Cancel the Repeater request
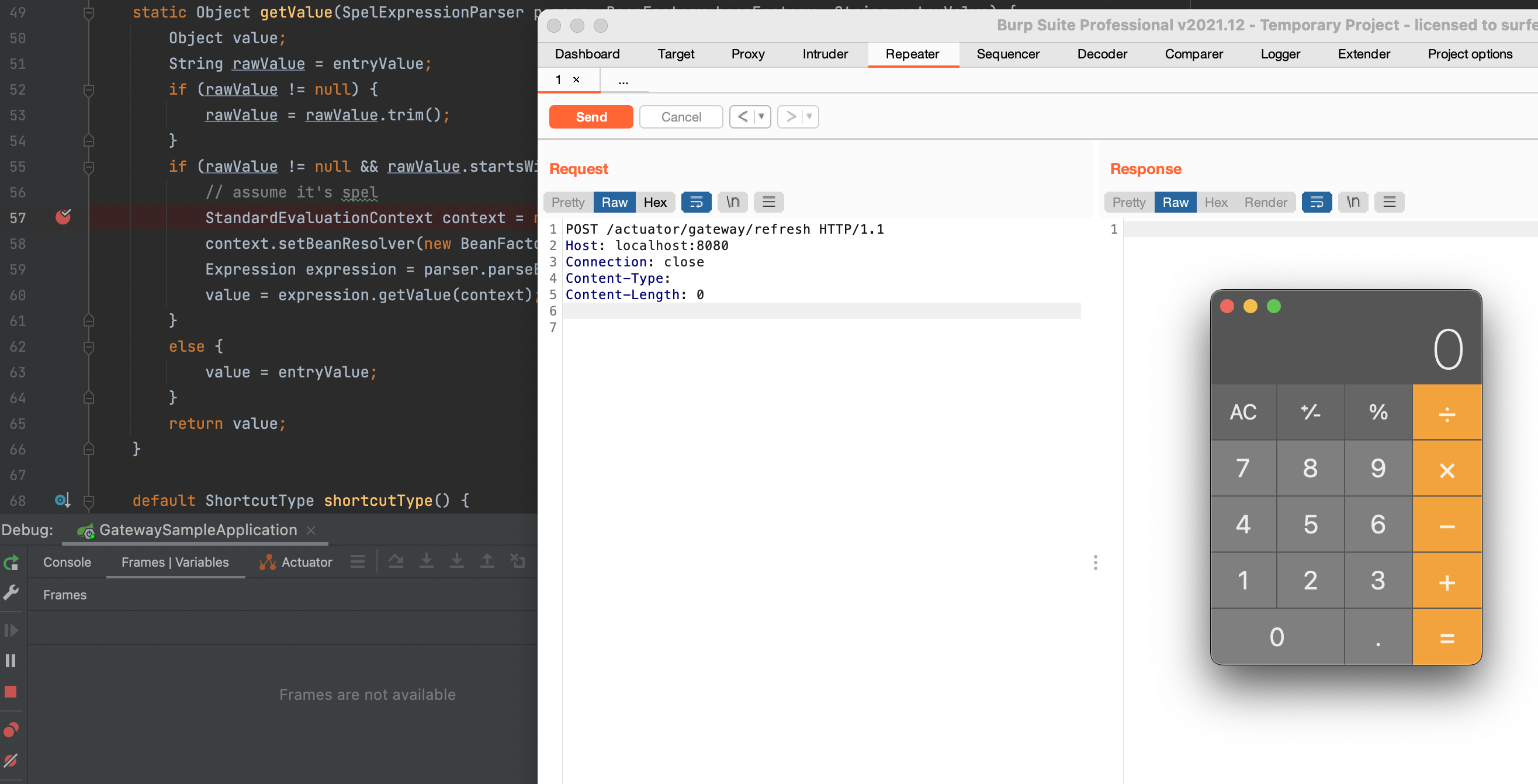 pyautogui.click(x=681, y=116)
